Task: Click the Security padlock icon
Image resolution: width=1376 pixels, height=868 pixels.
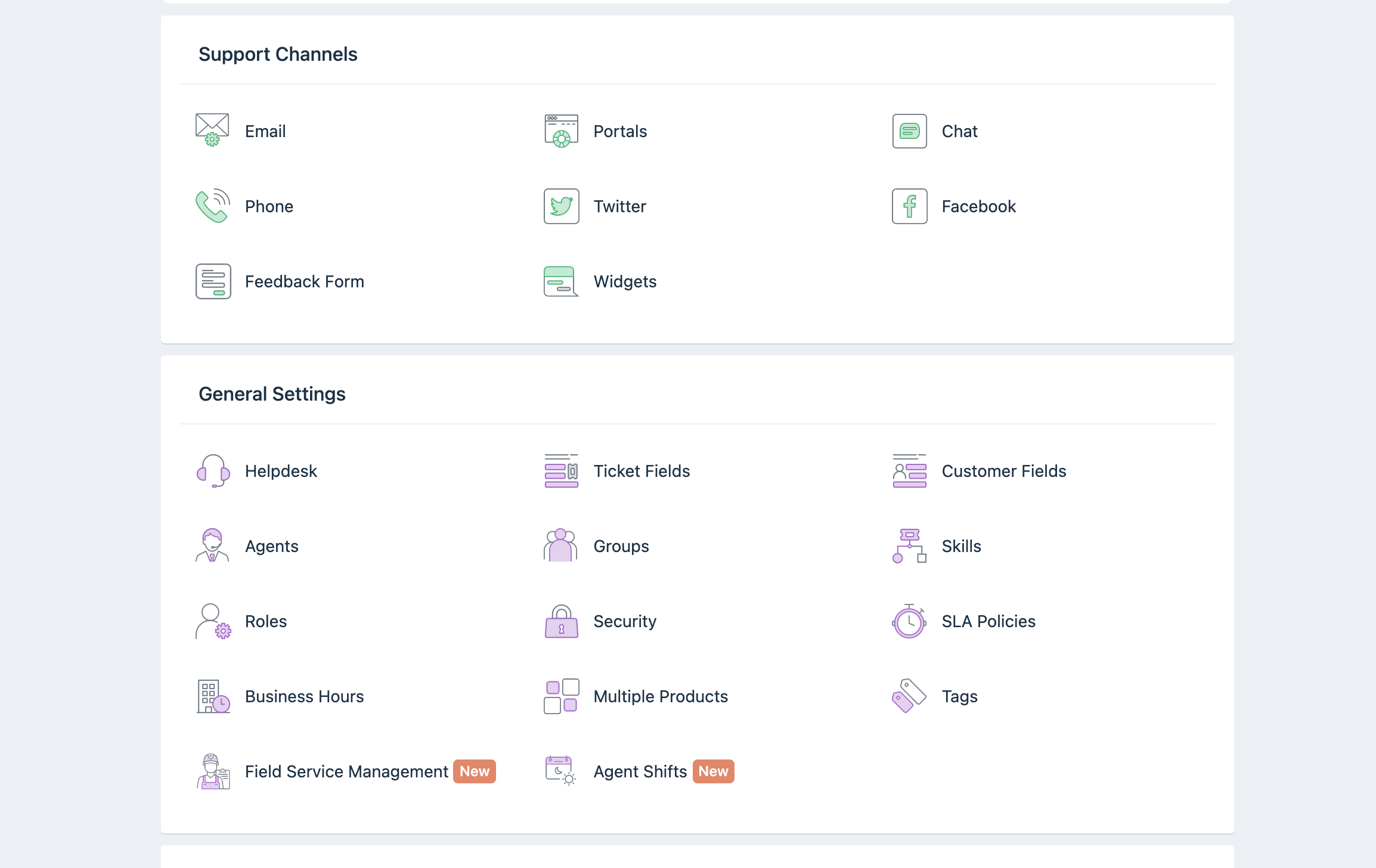Action: 561,621
